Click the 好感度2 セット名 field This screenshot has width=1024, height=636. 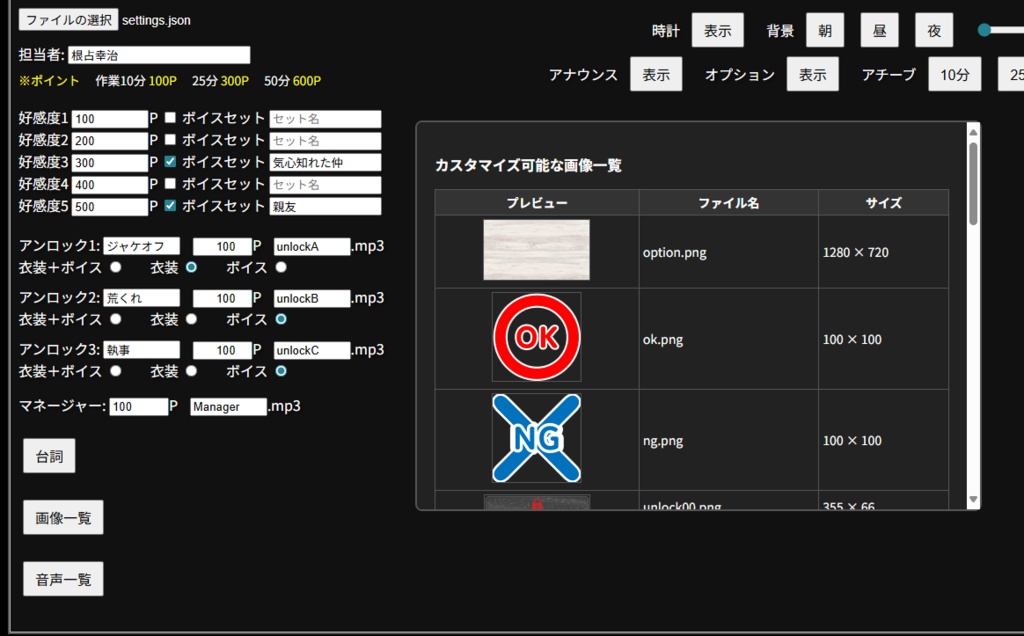pos(325,140)
